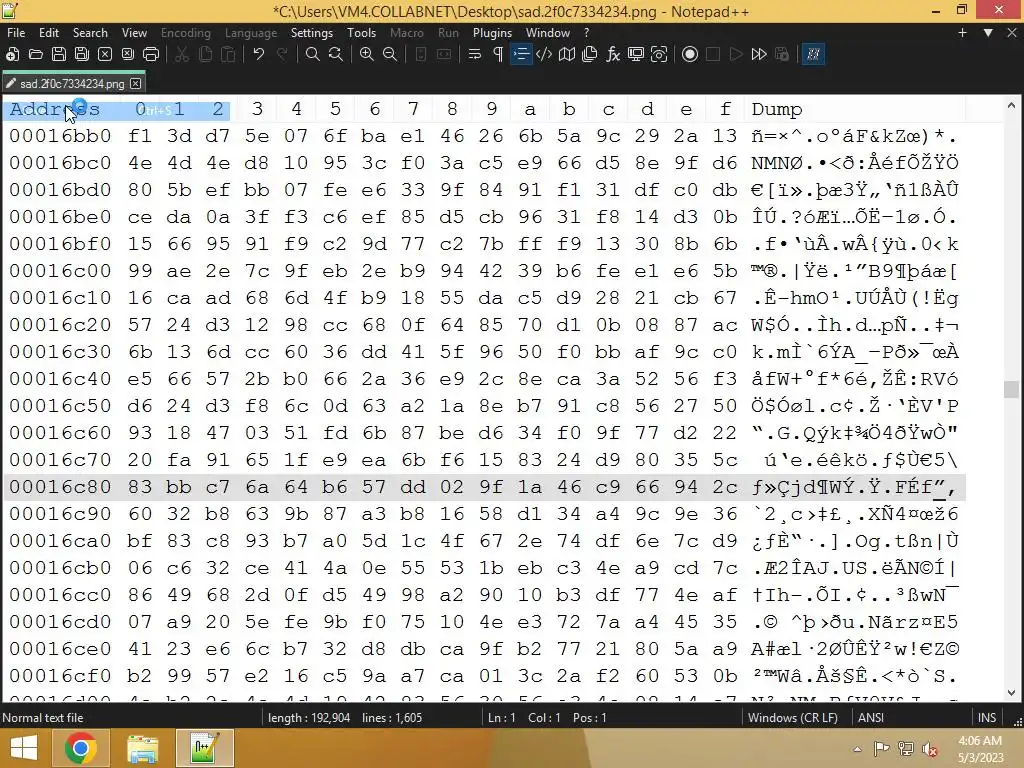Screen dimensions: 1024x768
Task: Open the Window menu
Action: click(x=547, y=33)
